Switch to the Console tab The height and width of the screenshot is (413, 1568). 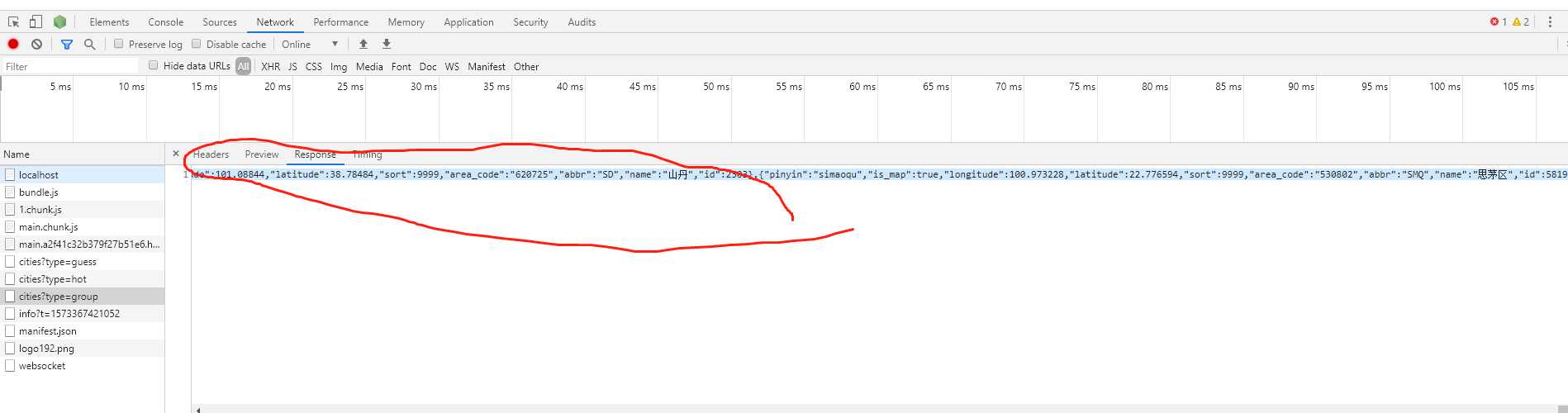click(166, 22)
